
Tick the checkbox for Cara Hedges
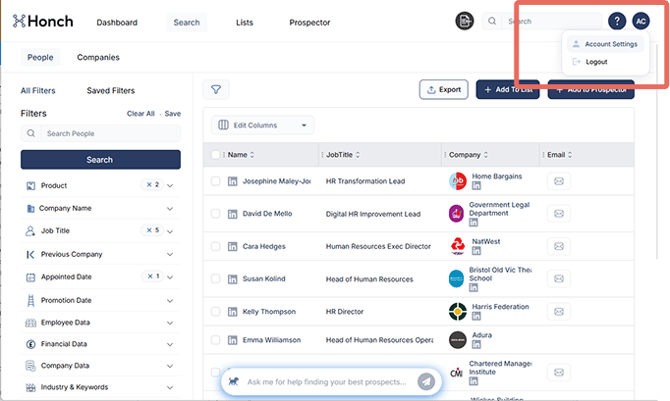tap(215, 246)
